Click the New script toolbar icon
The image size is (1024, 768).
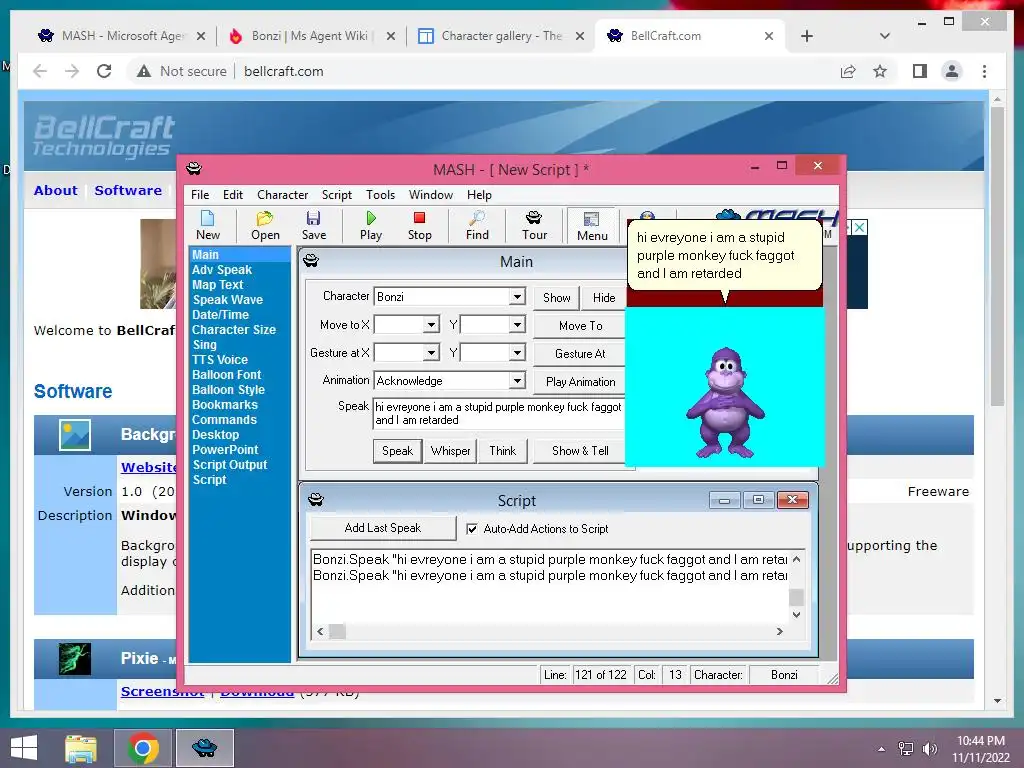click(x=208, y=225)
